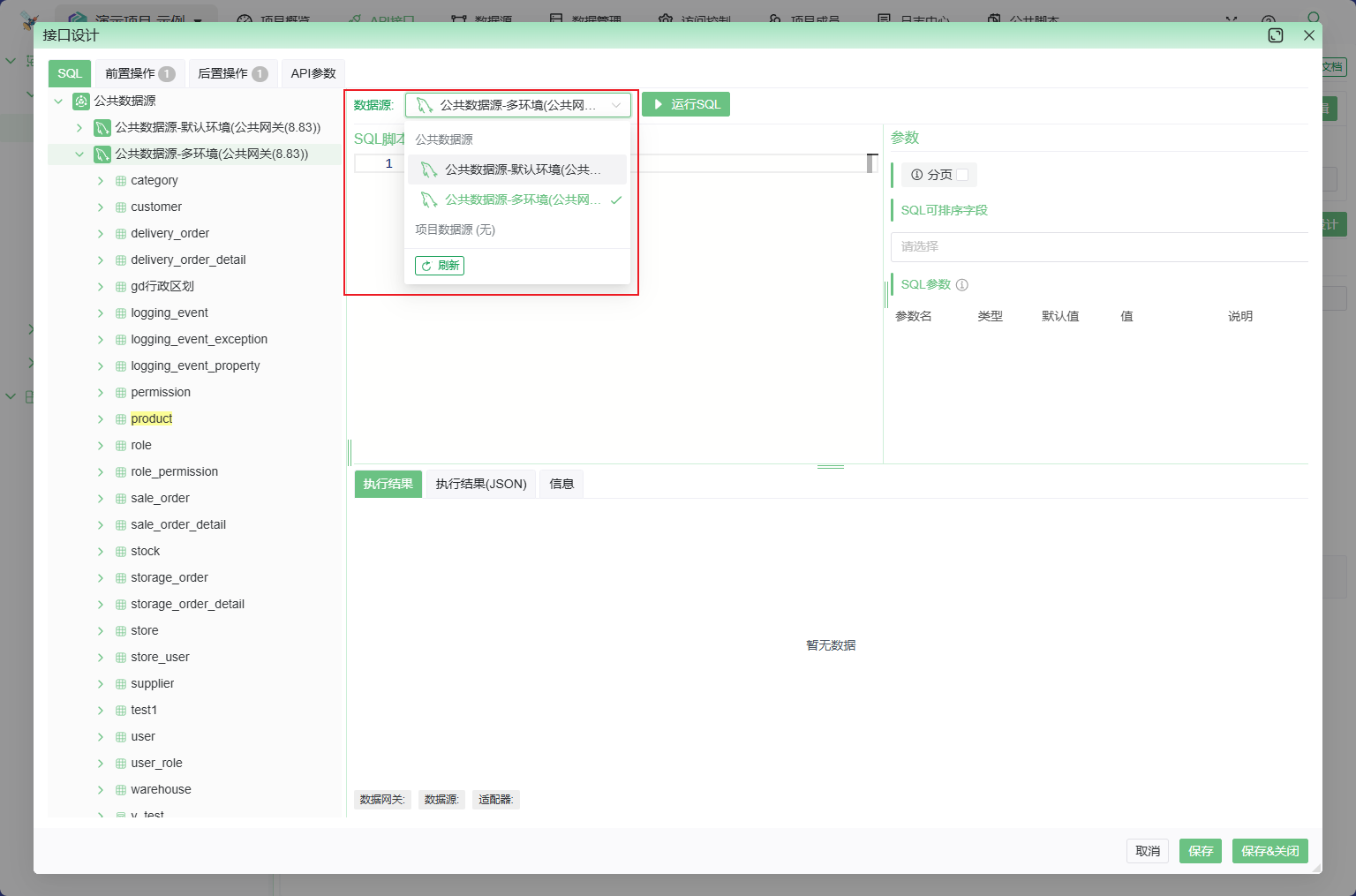
Task: Click the 刷新 button in dropdown
Action: [440, 266]
